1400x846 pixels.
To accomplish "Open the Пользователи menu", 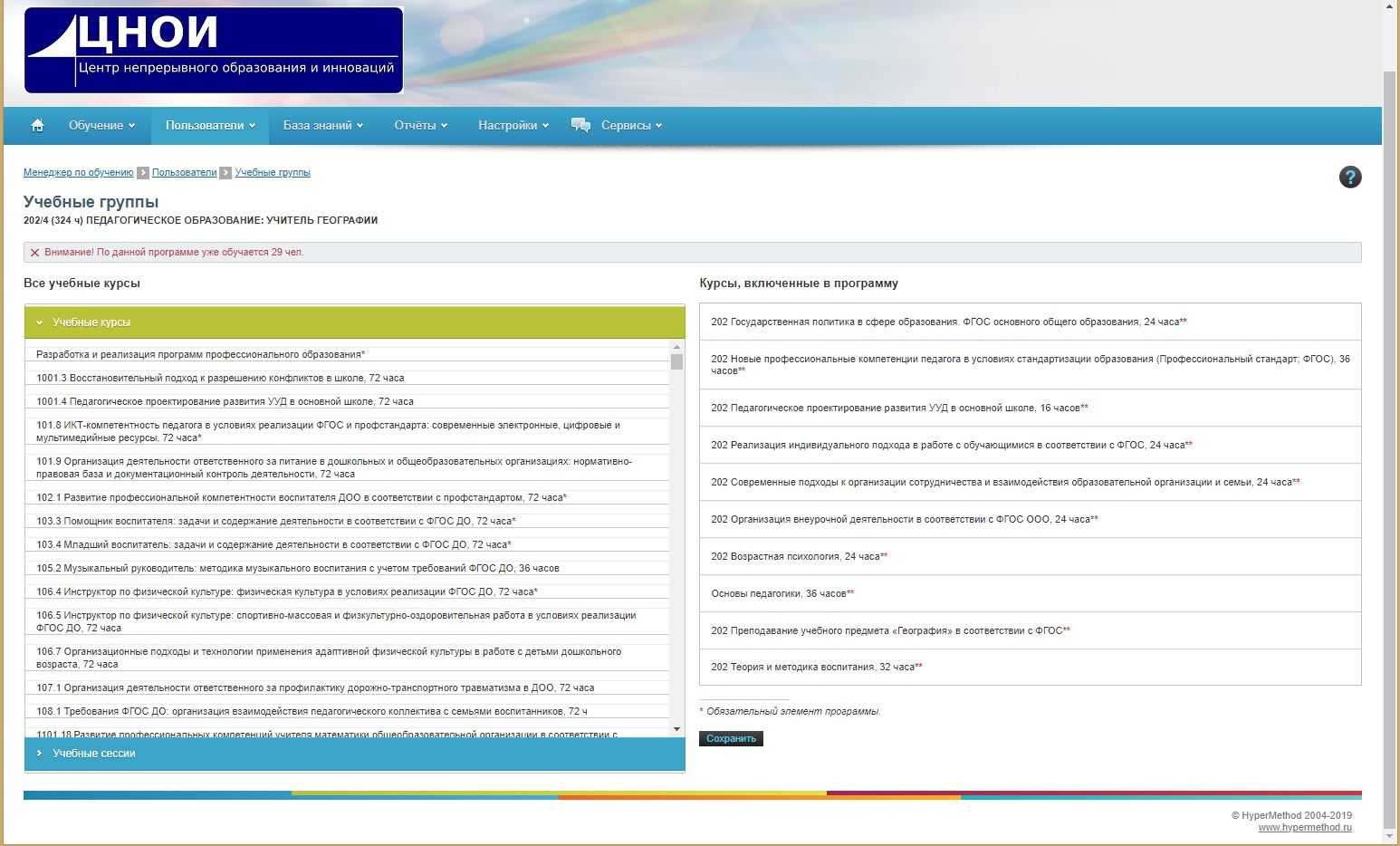I will pyautogui.click(x=210, y=126).
